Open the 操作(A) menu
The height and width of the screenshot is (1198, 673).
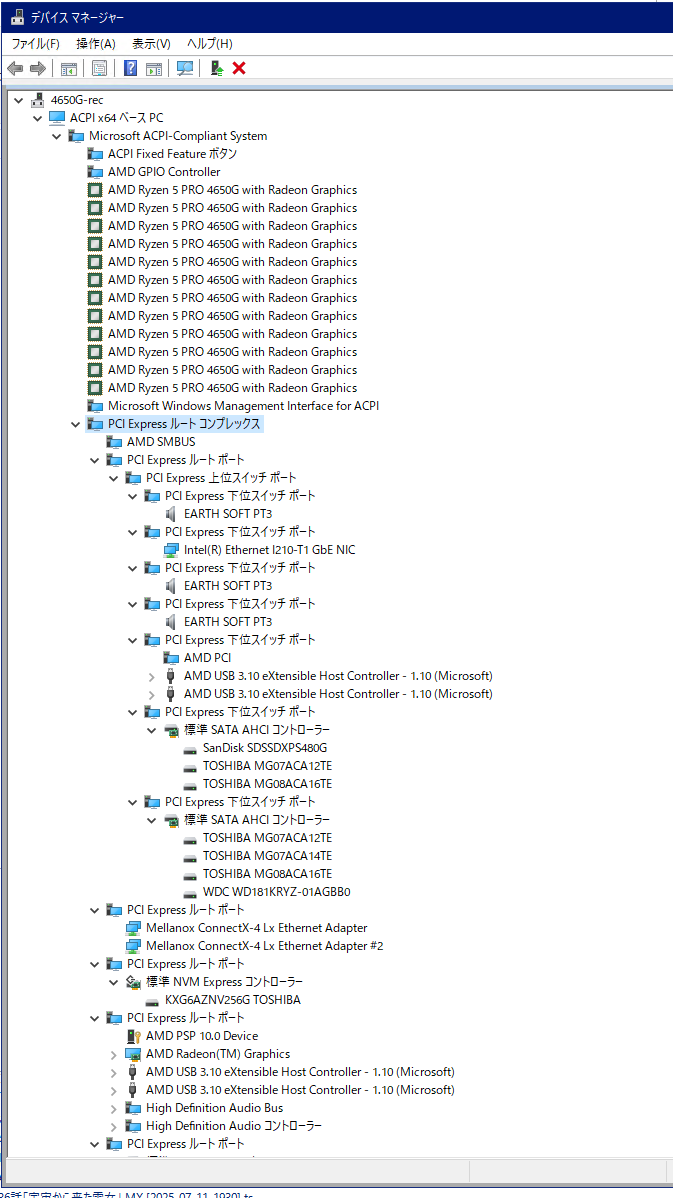[96, 44]
